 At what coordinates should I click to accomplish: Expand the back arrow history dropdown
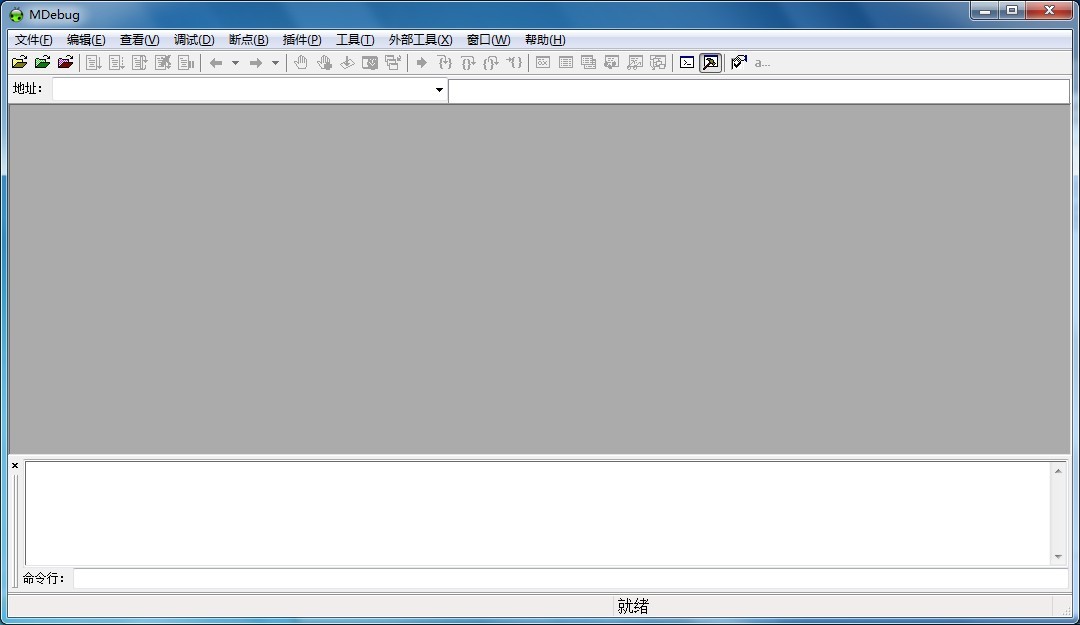click(x=235, y=63)
